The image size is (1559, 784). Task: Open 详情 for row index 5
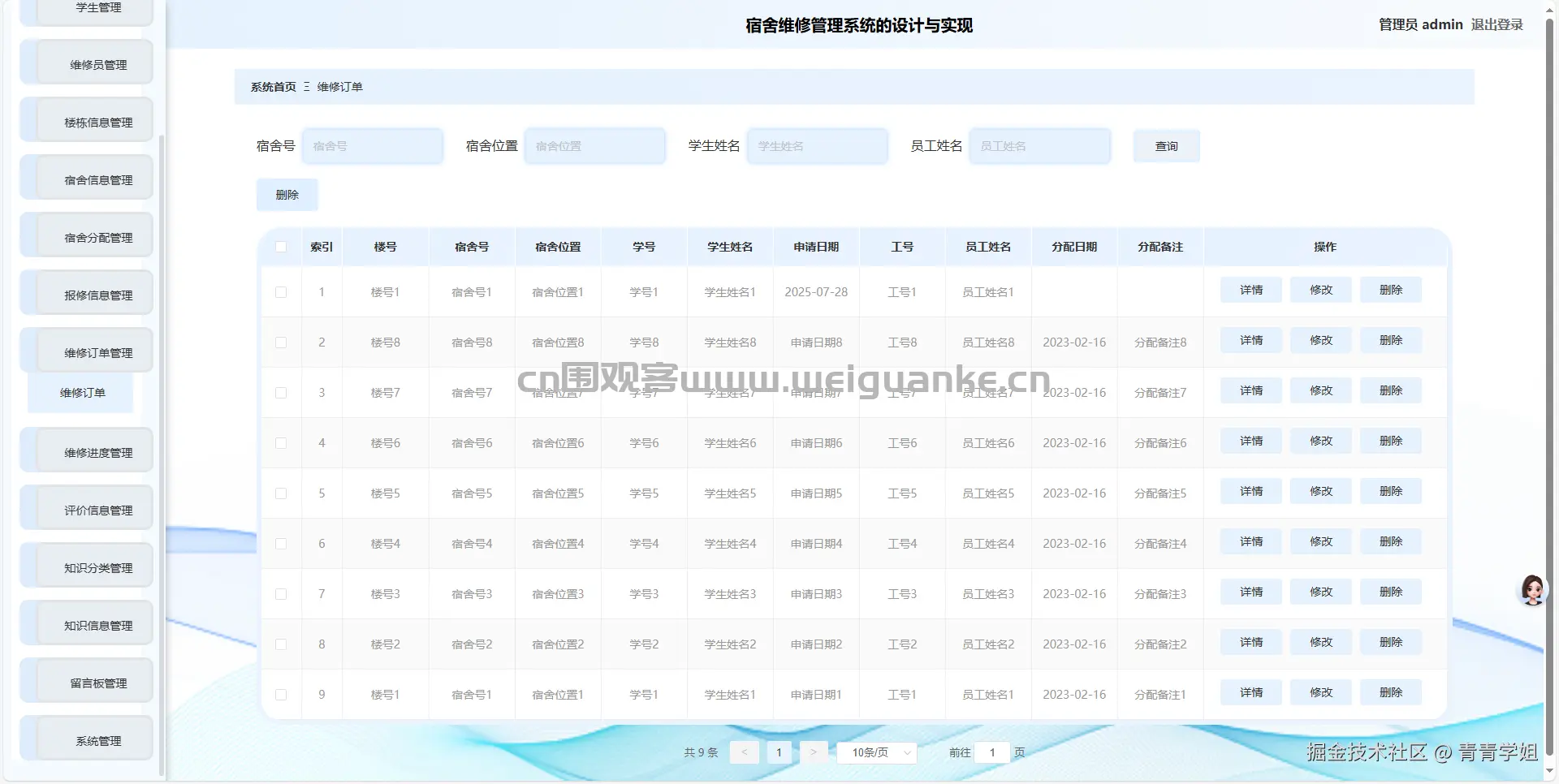point(1251,491)
